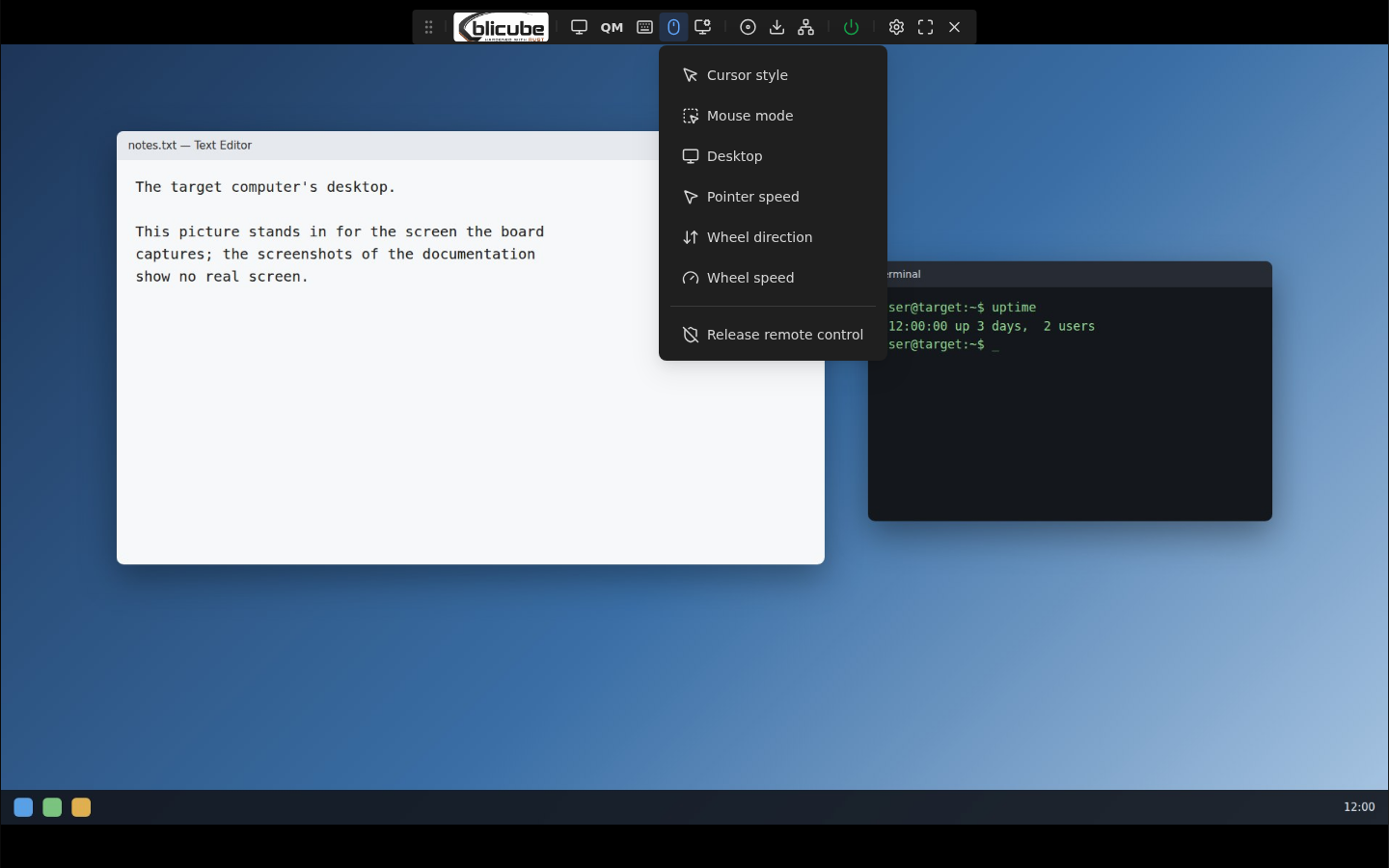Image resolution: width=1389 pixels, height=868 pixels.
Task: Open the keyboard menu icon
Action: (x=644, y=27)
